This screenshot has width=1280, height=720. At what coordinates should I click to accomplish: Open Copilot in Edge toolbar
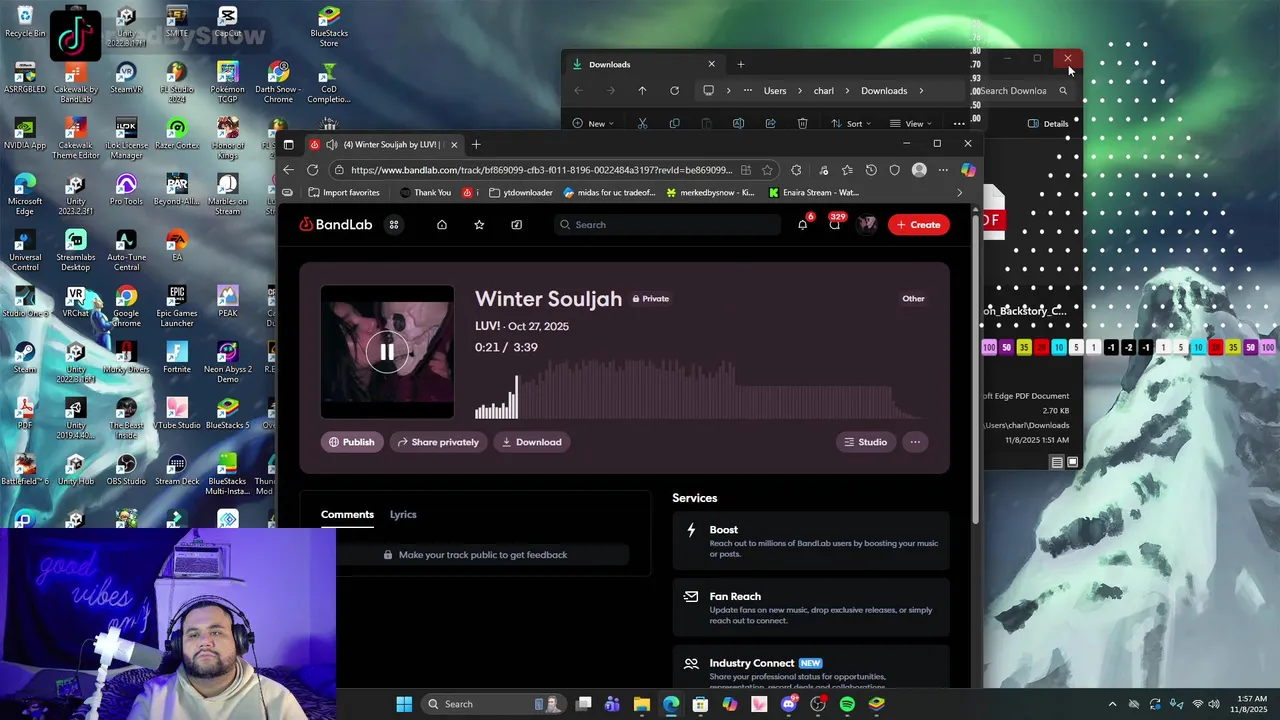(x=968, y=170)
